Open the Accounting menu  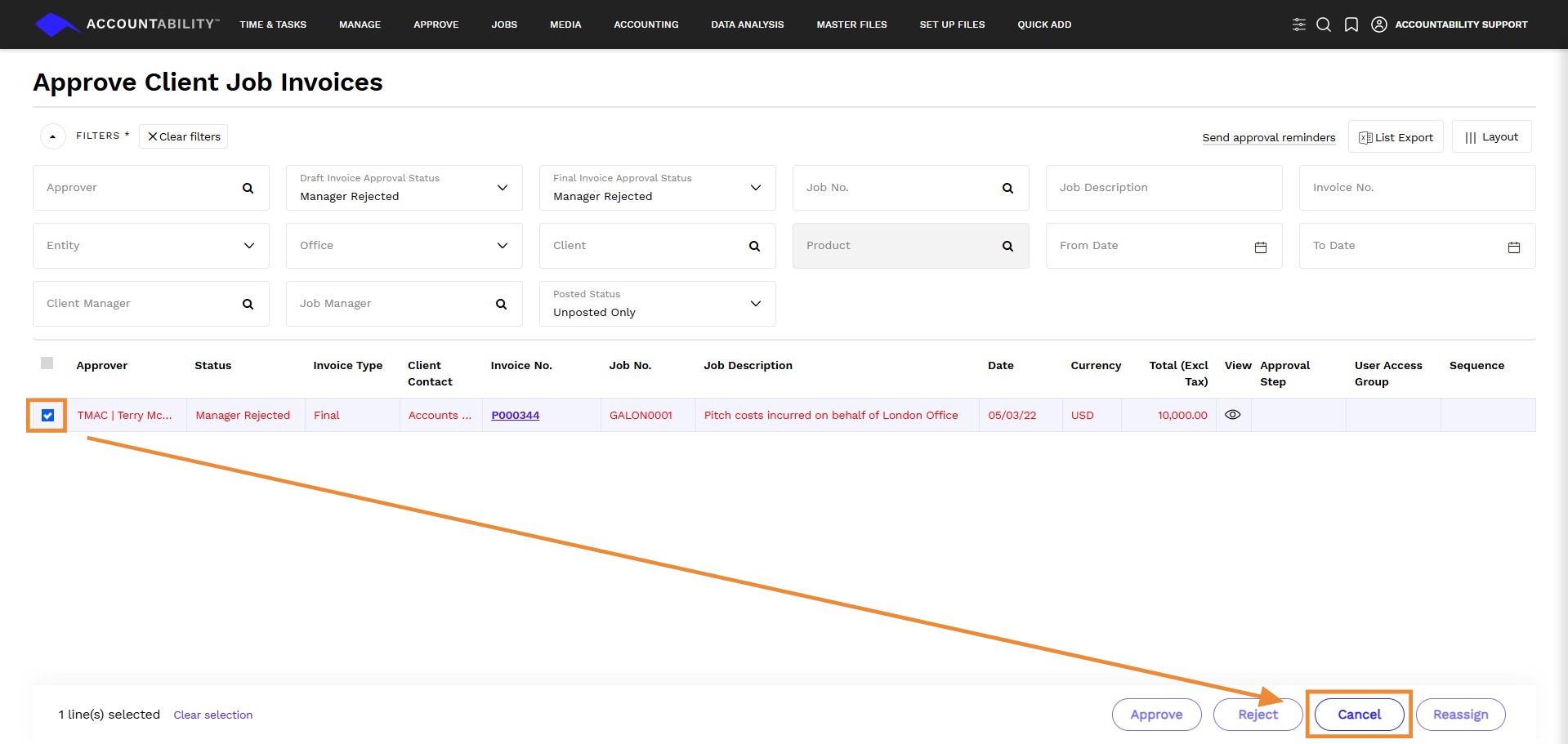[646, 25]
